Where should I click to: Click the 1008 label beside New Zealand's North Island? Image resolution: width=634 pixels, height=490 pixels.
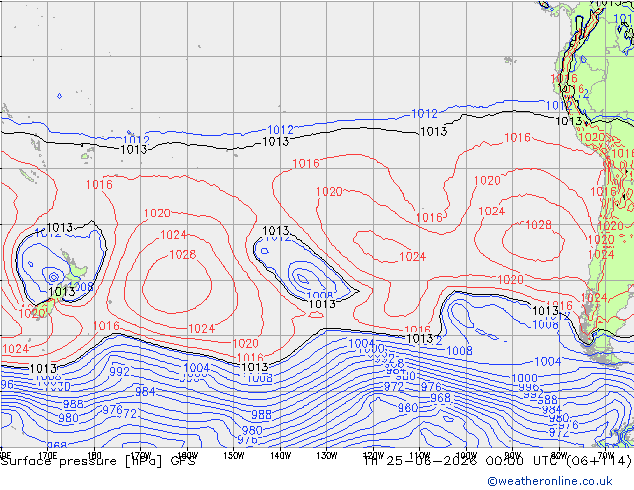pyautogui.click(x=84, y=287)
